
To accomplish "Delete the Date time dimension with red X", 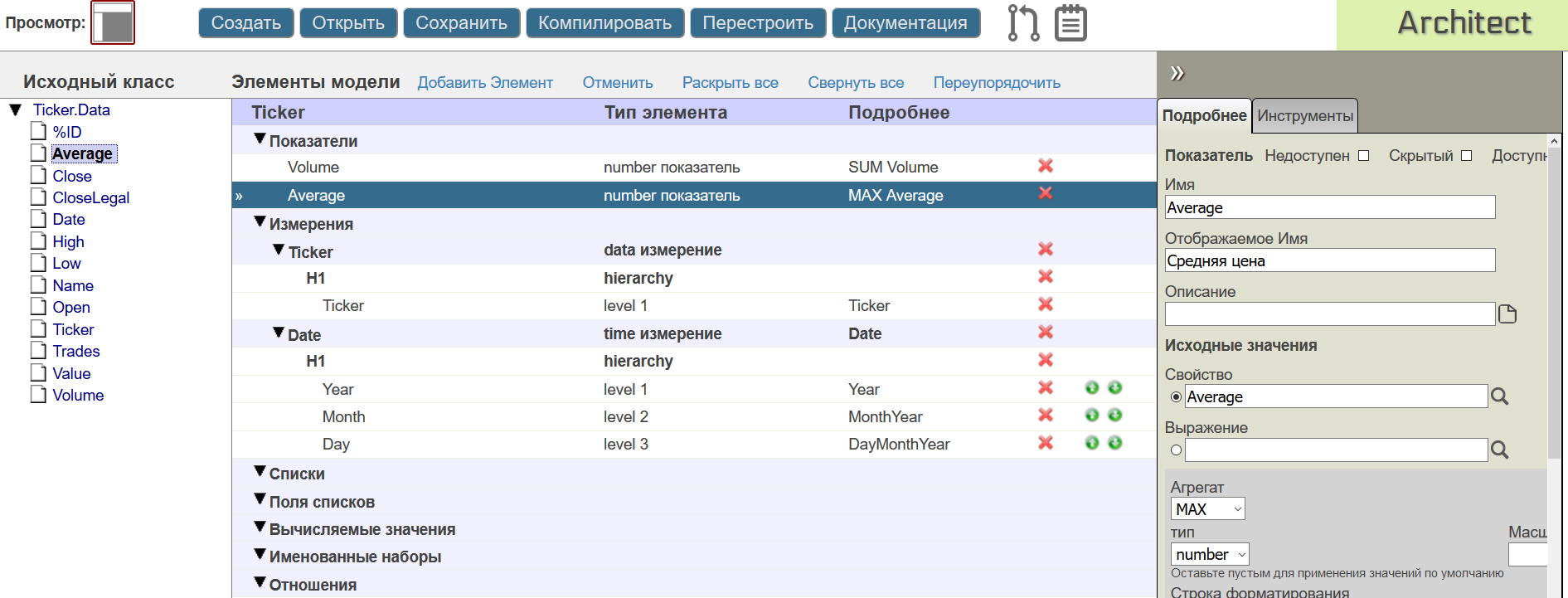I will pos(1046,332).
